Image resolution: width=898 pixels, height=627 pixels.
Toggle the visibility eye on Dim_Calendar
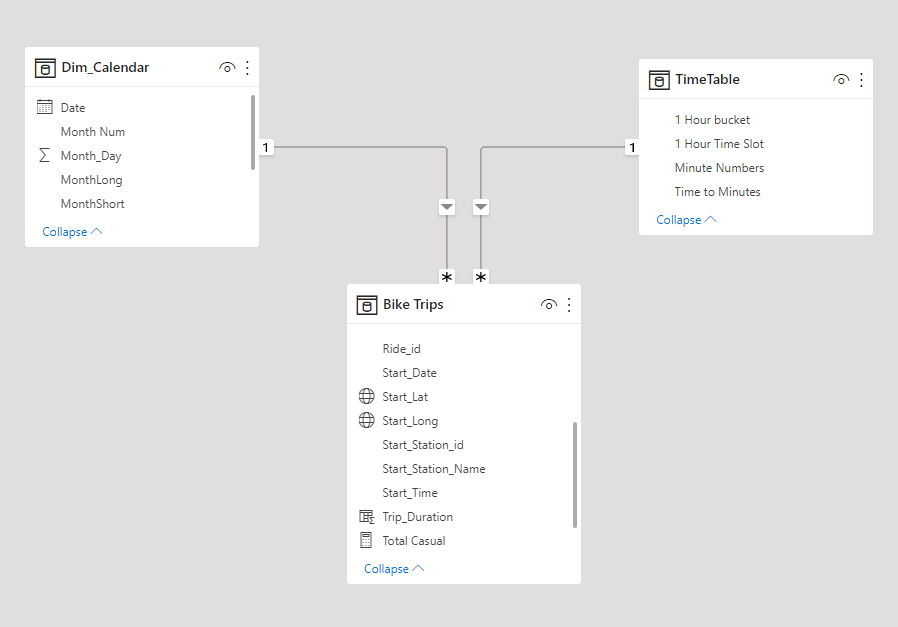[227, 67]
